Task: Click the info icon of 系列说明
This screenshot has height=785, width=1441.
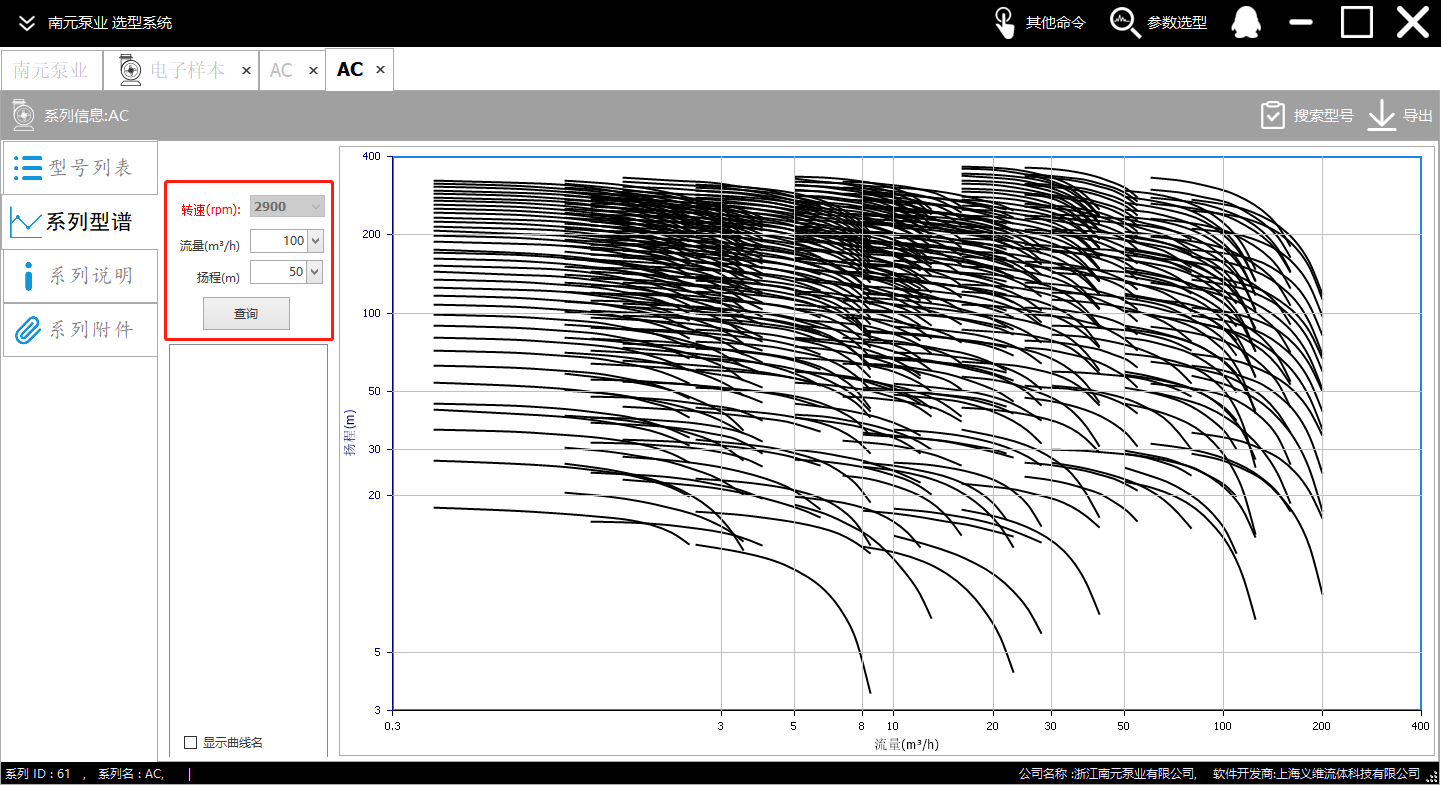Action: (x=28, y=276)
